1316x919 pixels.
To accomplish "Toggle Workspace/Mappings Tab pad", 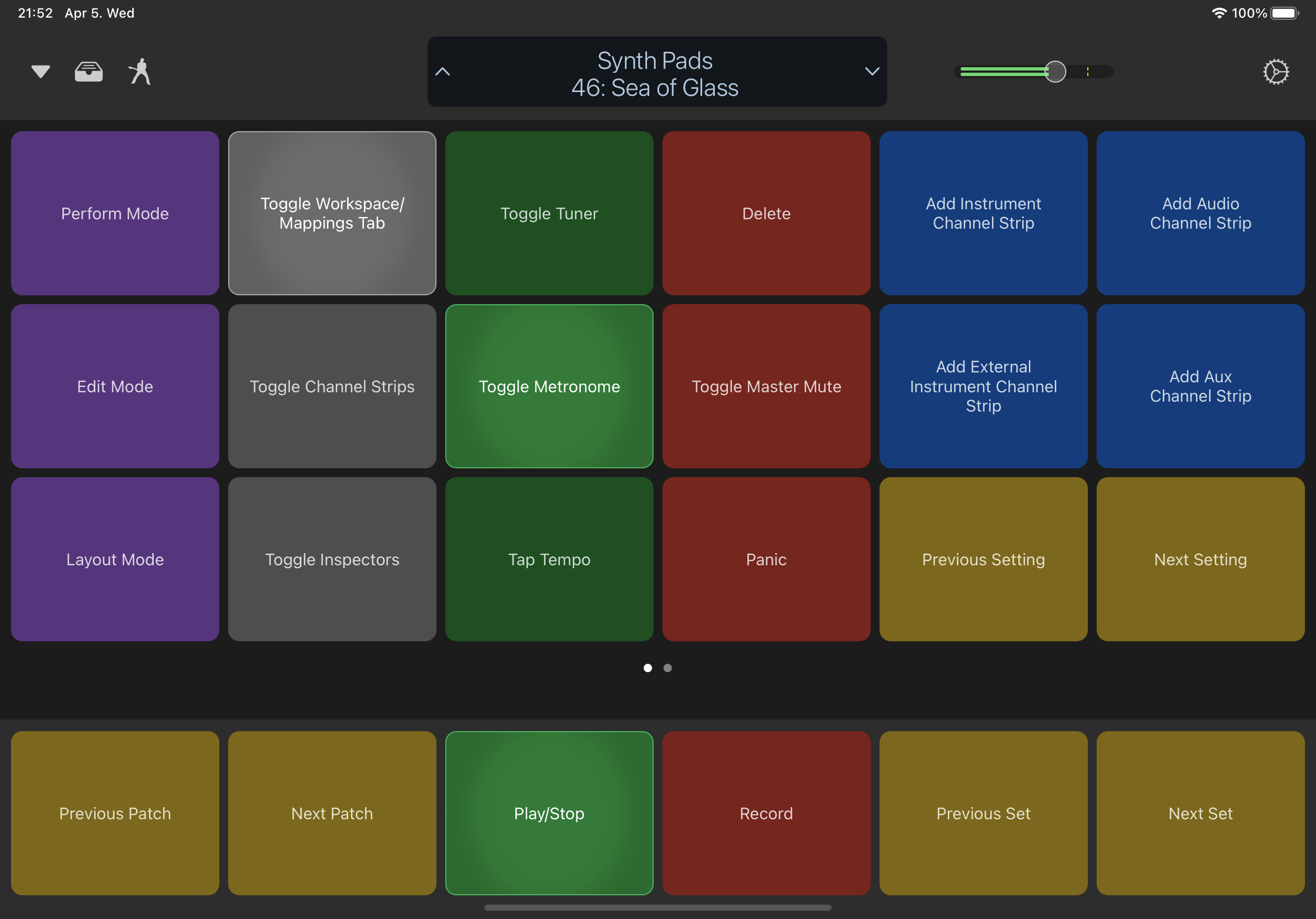I will 332,213.
